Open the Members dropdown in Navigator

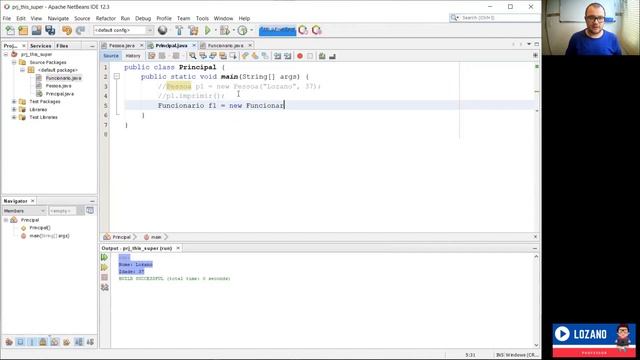24,211
